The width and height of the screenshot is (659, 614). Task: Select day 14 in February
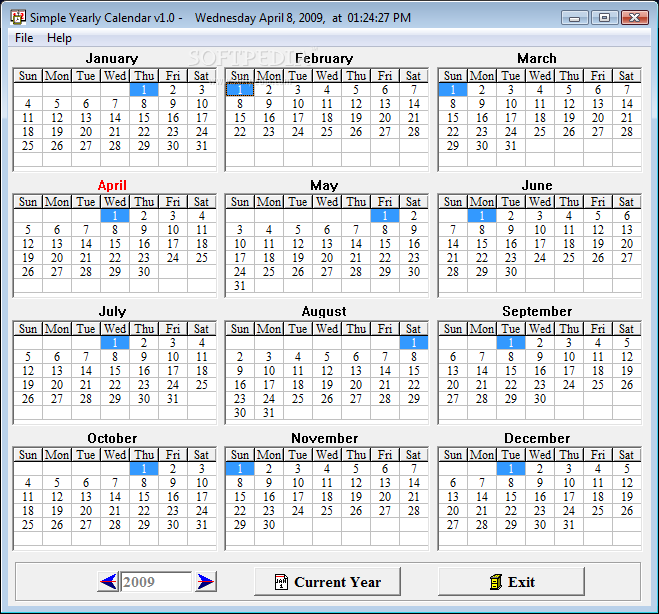click(x=414, y=104)
